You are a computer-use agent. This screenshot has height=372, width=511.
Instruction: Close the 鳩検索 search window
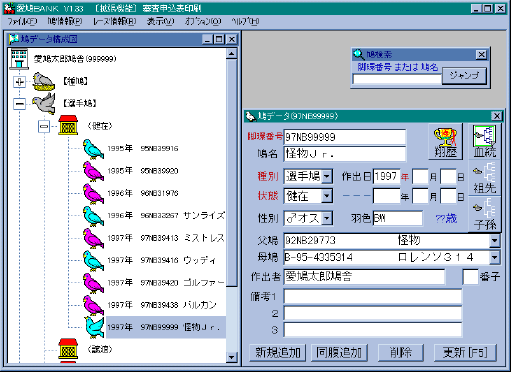(x=481, y=54)
